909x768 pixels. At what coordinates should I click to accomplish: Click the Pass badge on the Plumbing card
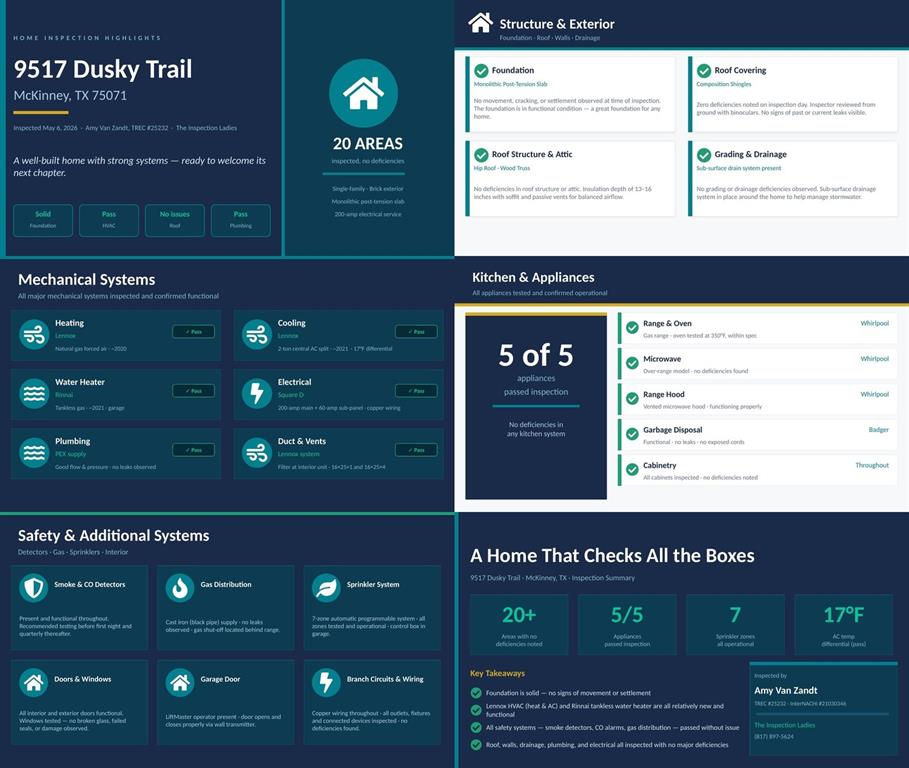click(x=194, y=450)
